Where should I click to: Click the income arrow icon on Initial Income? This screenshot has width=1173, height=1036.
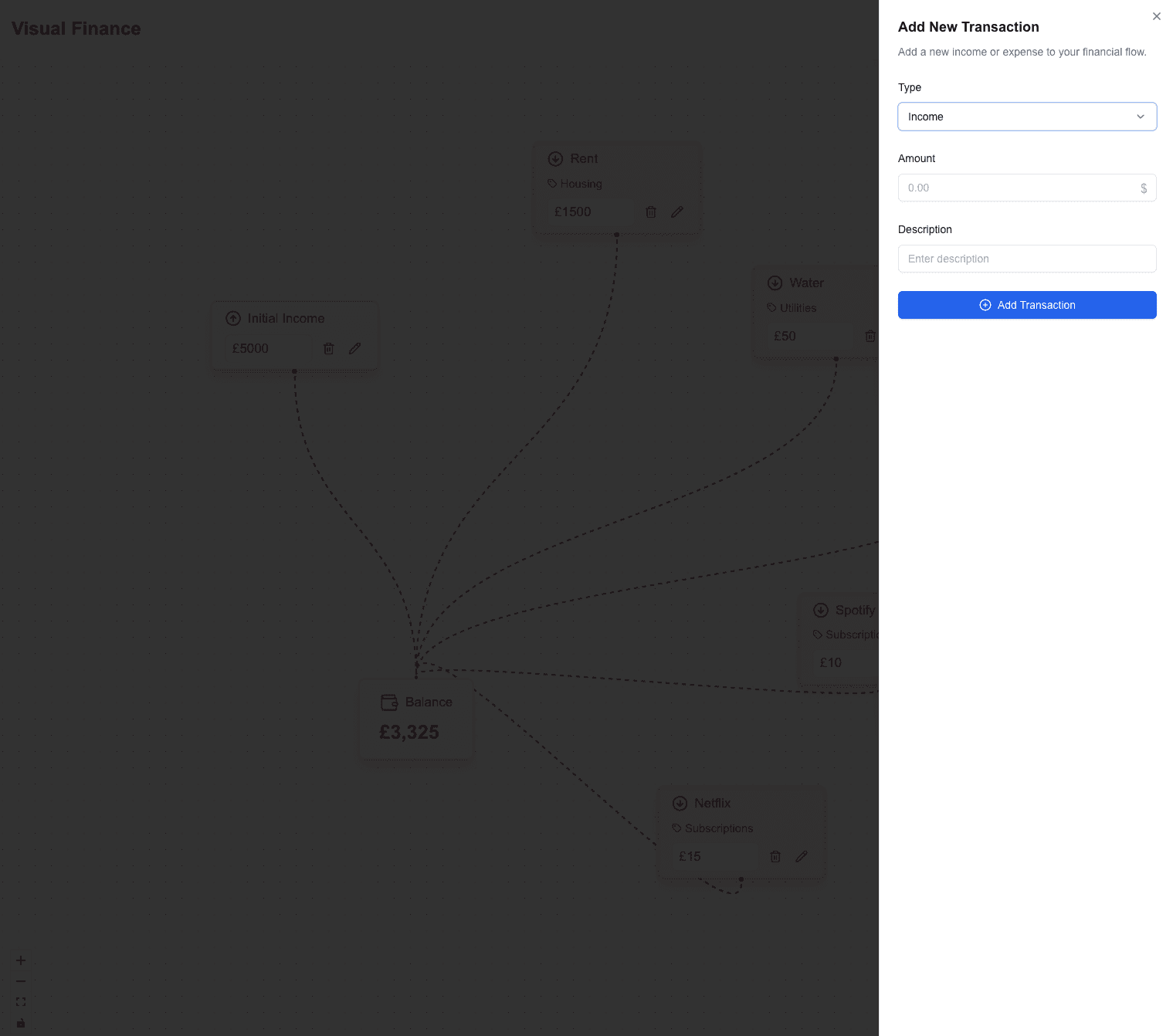pyautogui.click(x=232, y=318)
